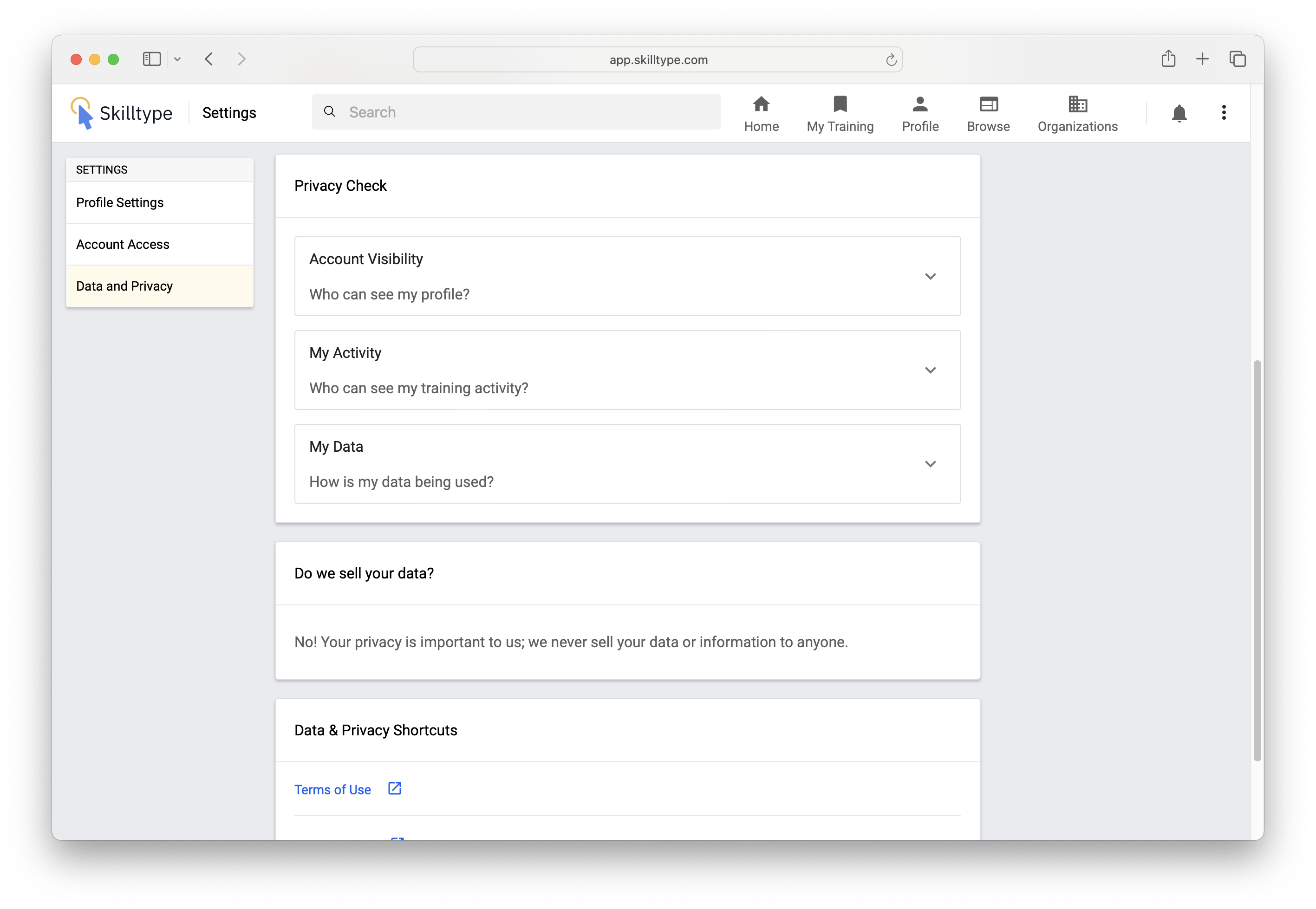This screenshot has width=1316, height=909.
Task: Click the notifications bell icon
Action: coord(1179,113)
